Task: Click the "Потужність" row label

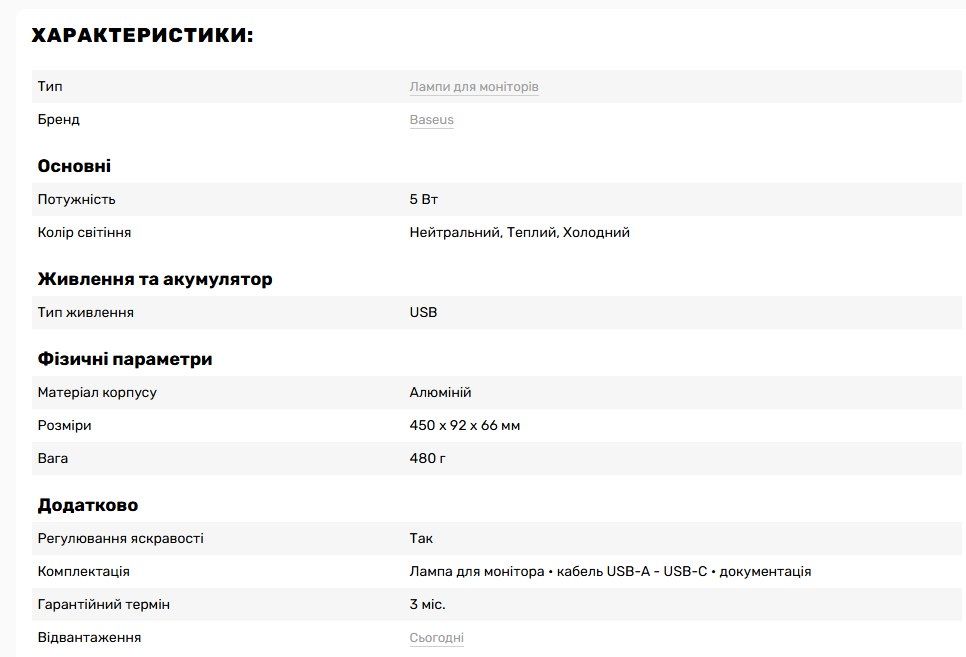Action: click(x=76, y=199)
